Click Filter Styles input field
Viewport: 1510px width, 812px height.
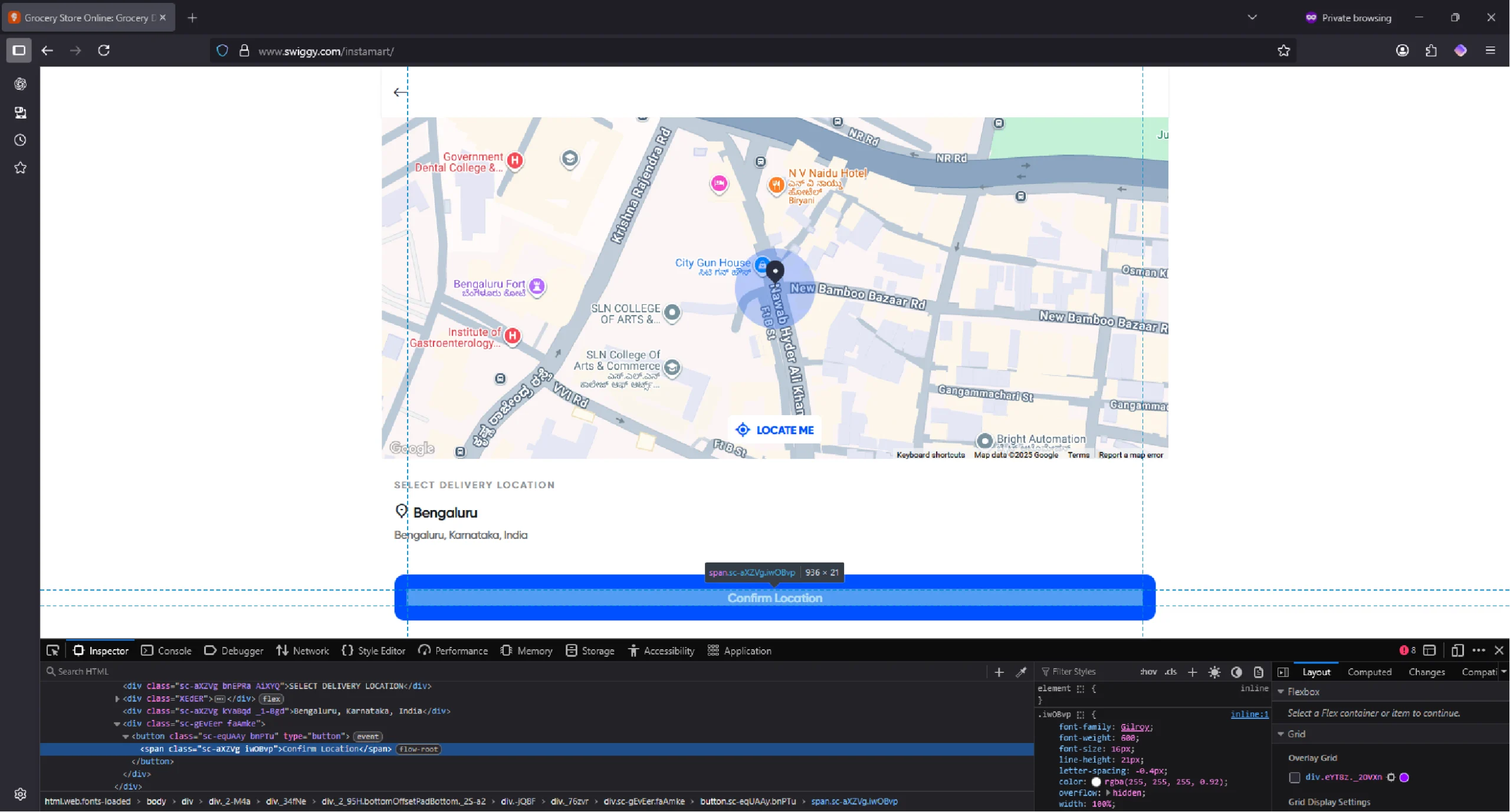coord(1085,672)
